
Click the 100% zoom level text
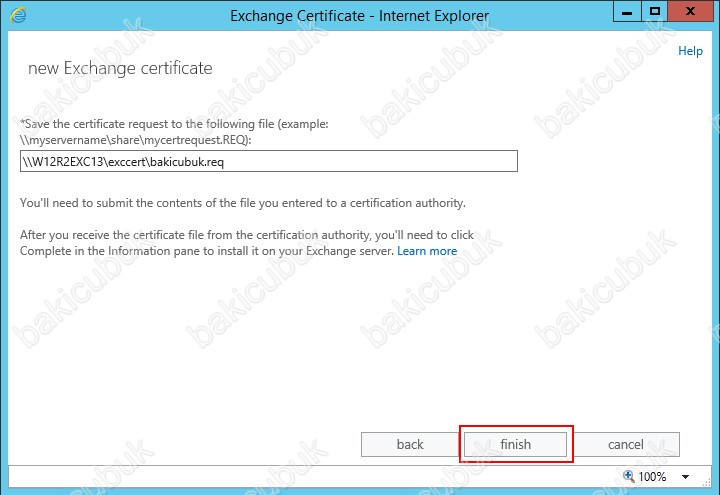pyautogui.click(x=652, y=477)
